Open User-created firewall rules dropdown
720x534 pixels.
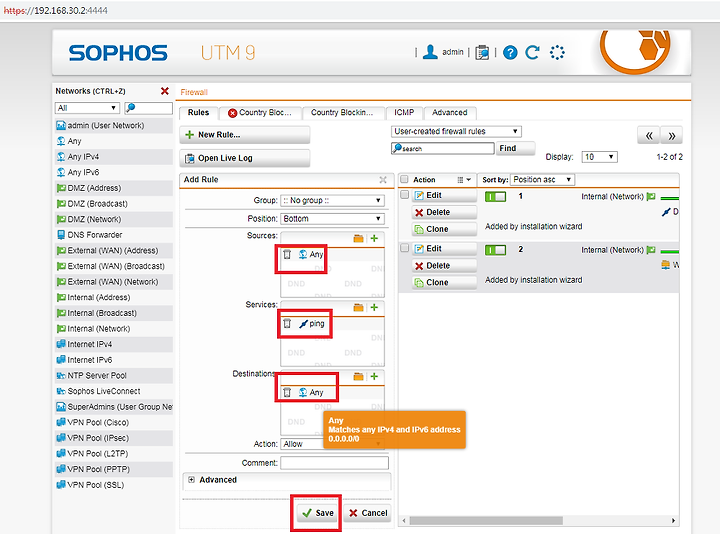pyautogui.click(x=456, y=131)
